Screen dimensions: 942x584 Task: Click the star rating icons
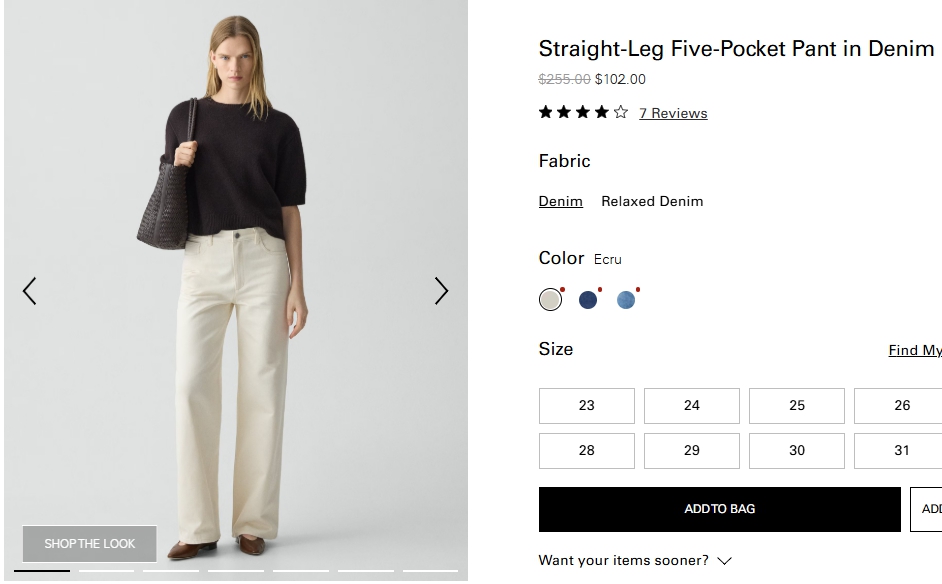[x=583, y=112]
